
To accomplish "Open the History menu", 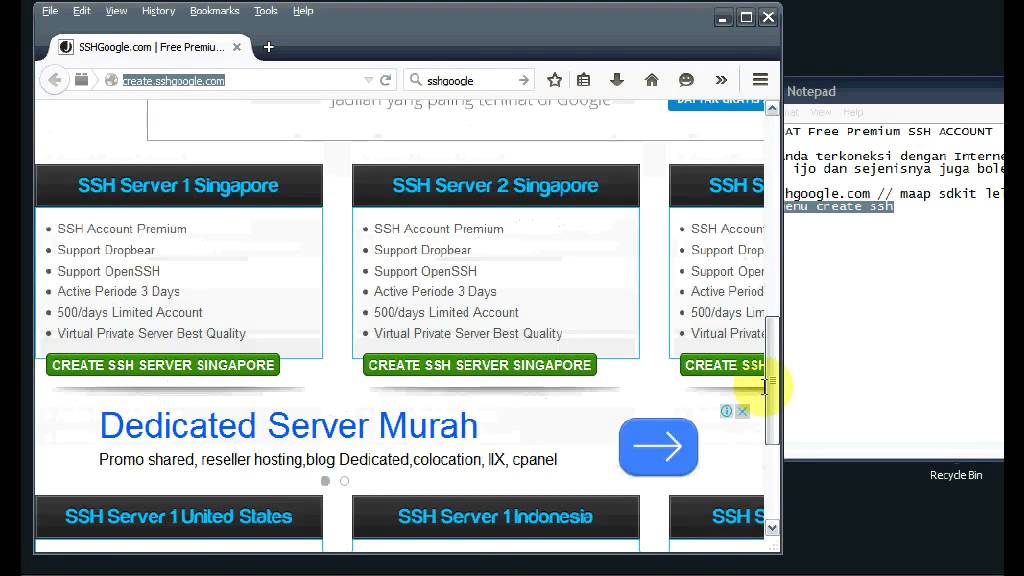I will tap(159, 10).
